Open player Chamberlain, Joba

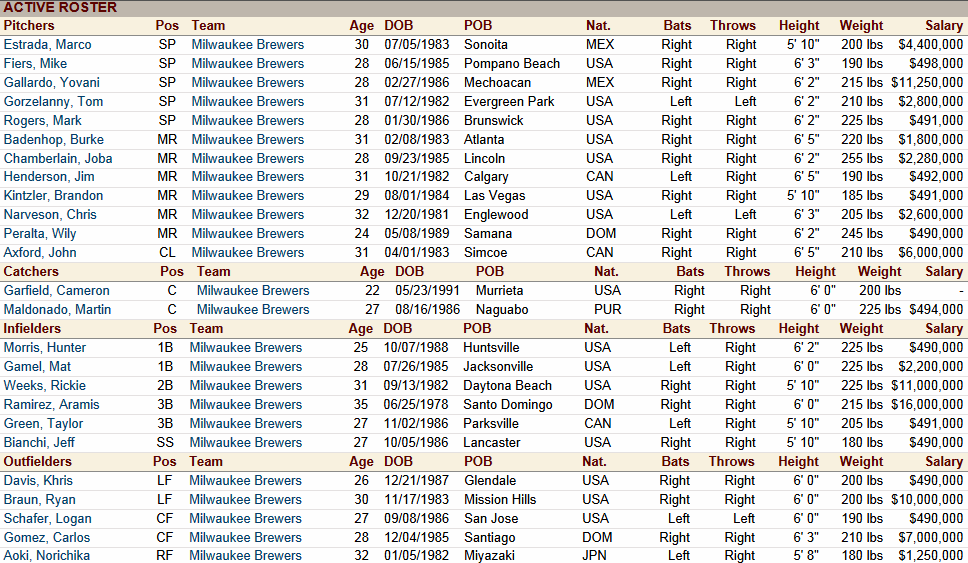(x=58, y=159)
